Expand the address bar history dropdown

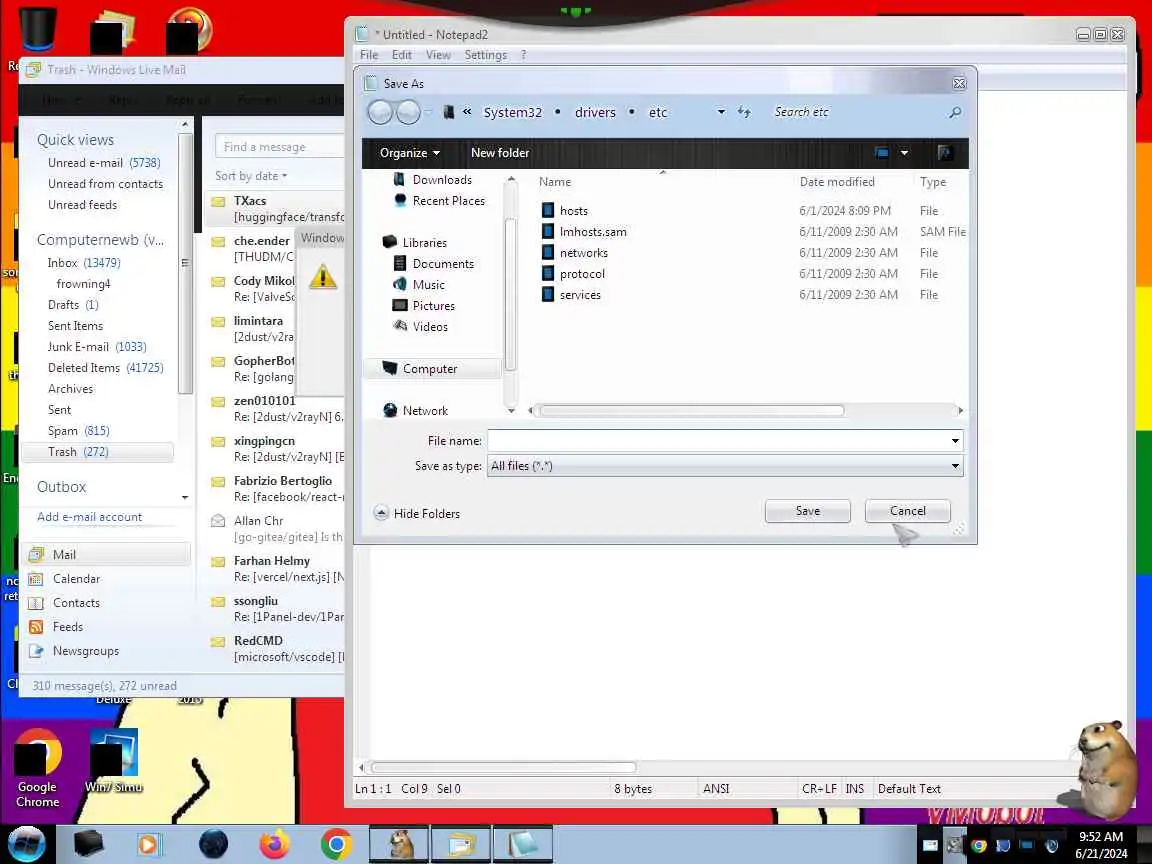[721, 112]
